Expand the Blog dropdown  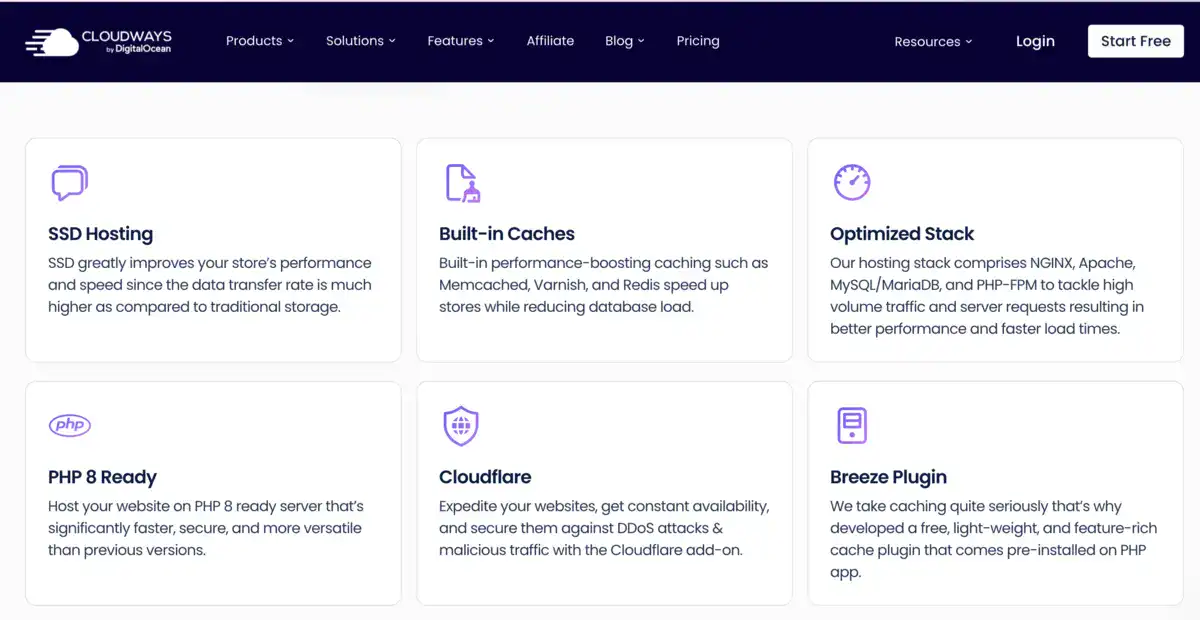pos(624,41)
